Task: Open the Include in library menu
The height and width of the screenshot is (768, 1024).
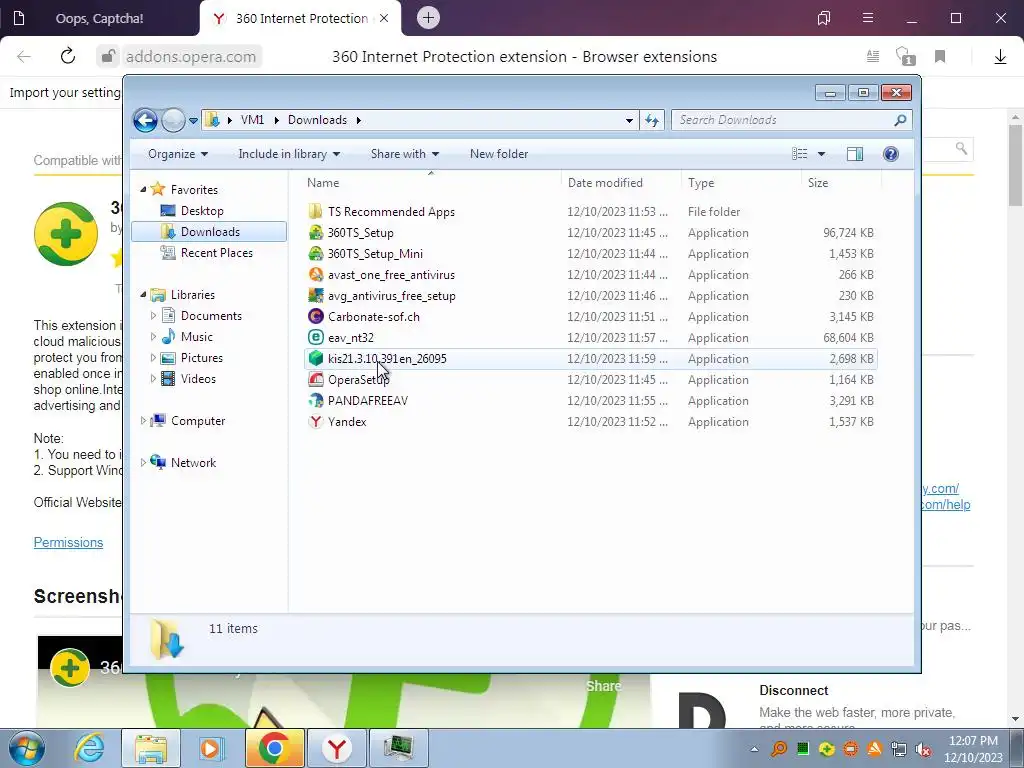Action: click(x=289, y=154)
